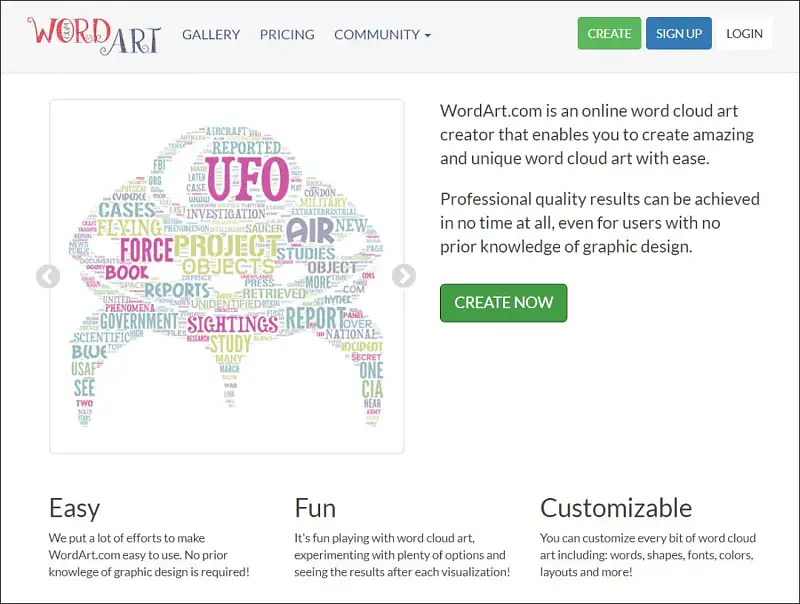Open the Login page
The image size is (800, 604).
744,34
